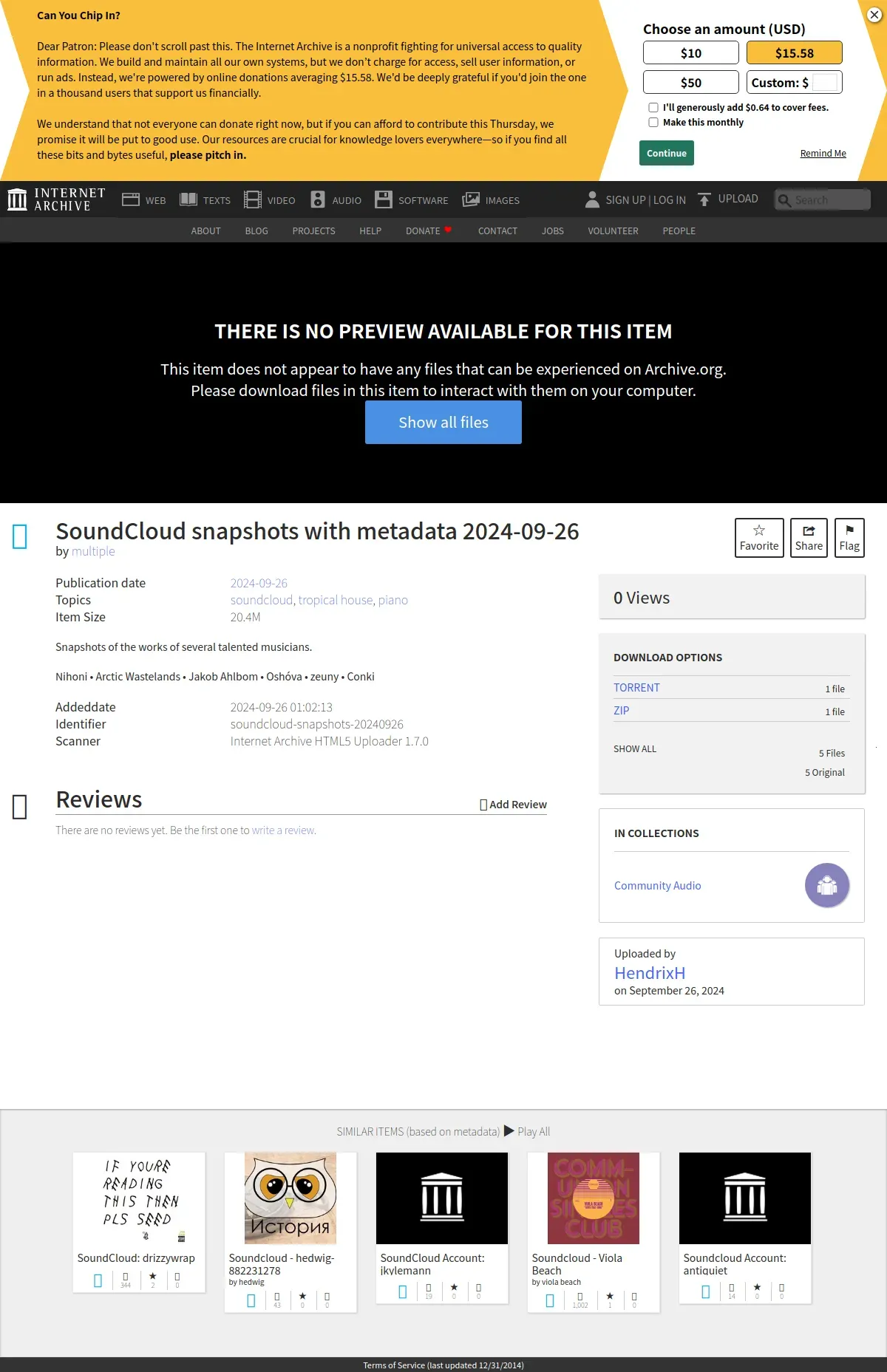887x1372 pixels.
Task: Open the Community Audio collection icon
Action: [827, 885]
